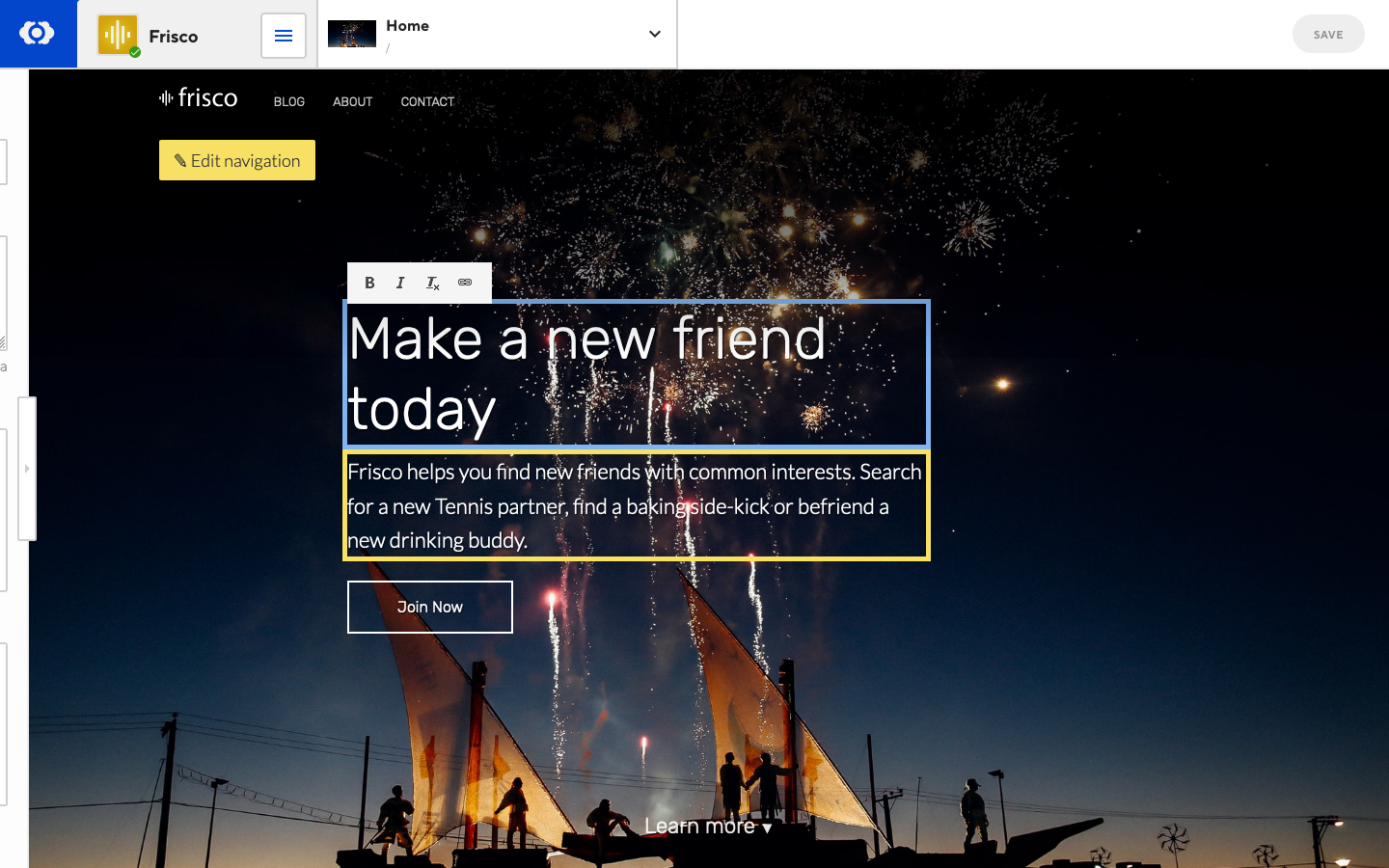
Task: Select the ABOUT navigation item
Action: point(352,101)
